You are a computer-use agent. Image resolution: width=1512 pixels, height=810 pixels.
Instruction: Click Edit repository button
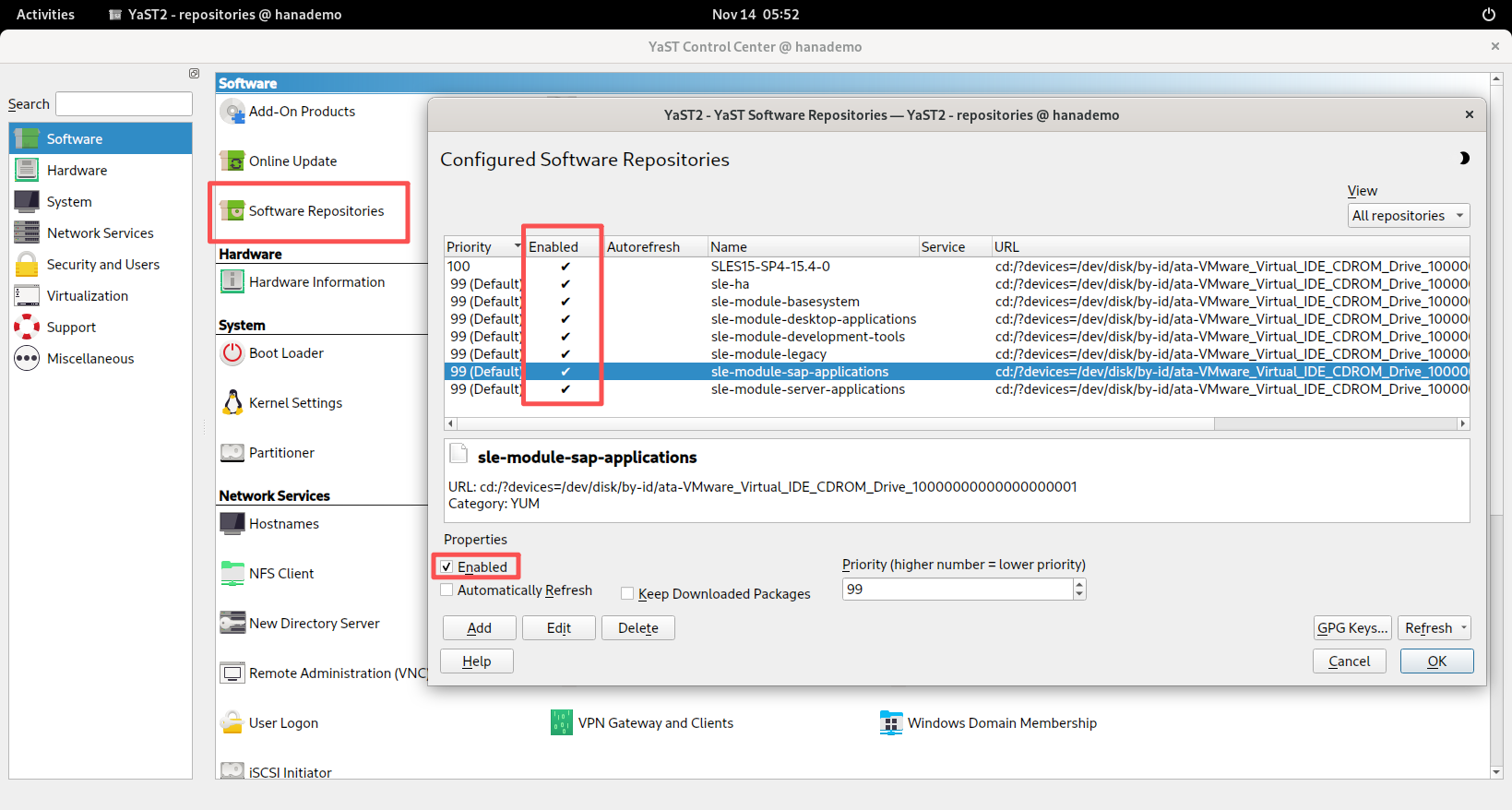(x=559, y=628)
